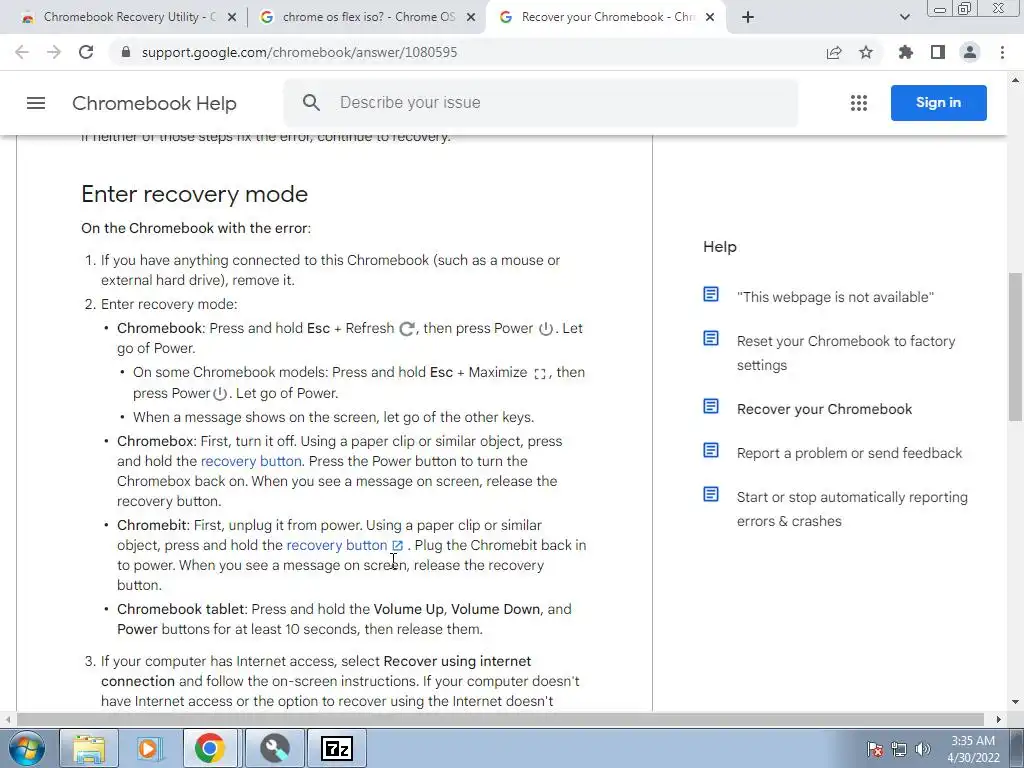Viewport: 1024px width, 768px height.
Task: Open Report a problem or send feedback
Action: 849,453
